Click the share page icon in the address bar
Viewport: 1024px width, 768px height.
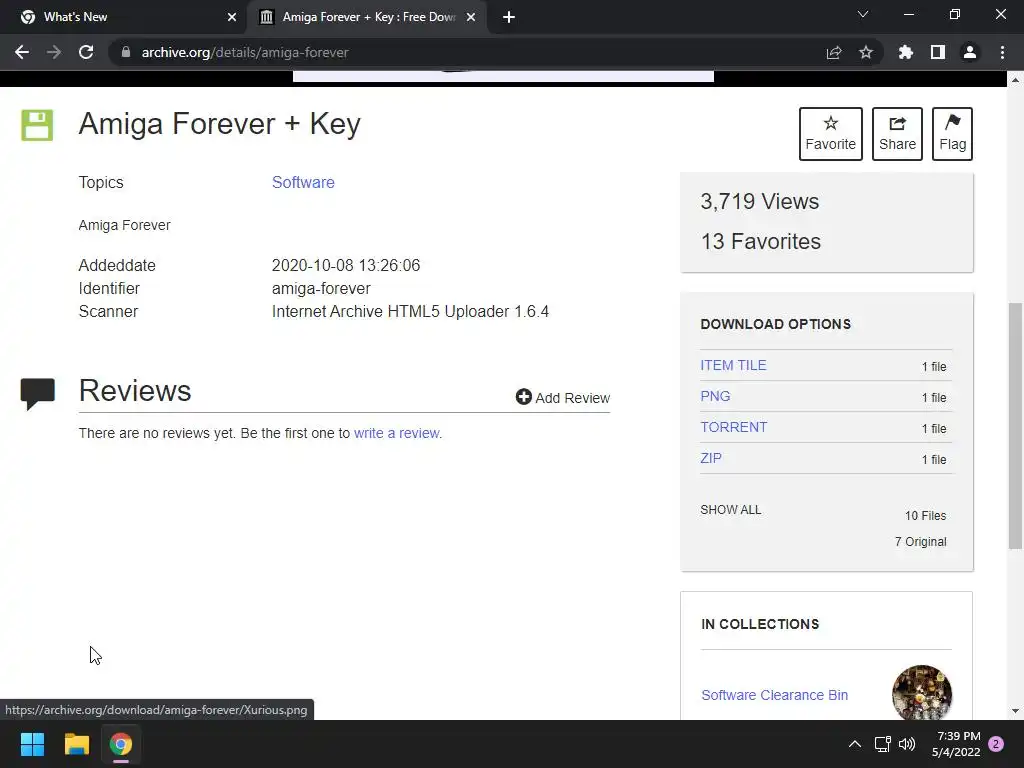coord(834,52)
